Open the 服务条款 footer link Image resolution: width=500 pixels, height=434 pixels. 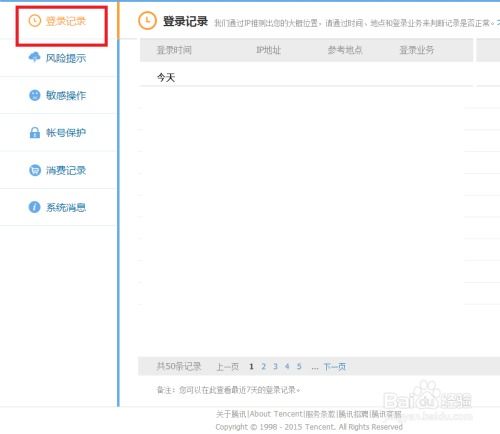coord(320,414)
